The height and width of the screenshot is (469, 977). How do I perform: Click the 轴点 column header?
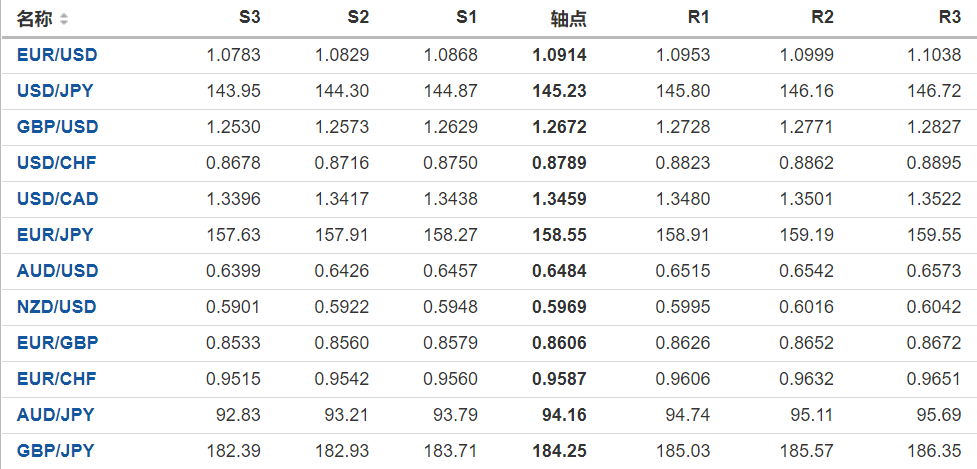[x=569, y=19]
